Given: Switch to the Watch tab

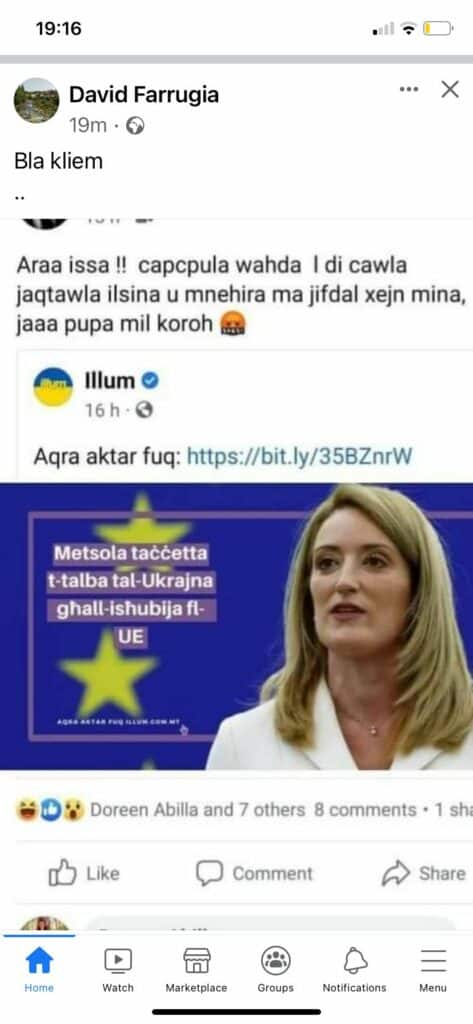Looking at the screenshot, I should coord(118,970).
